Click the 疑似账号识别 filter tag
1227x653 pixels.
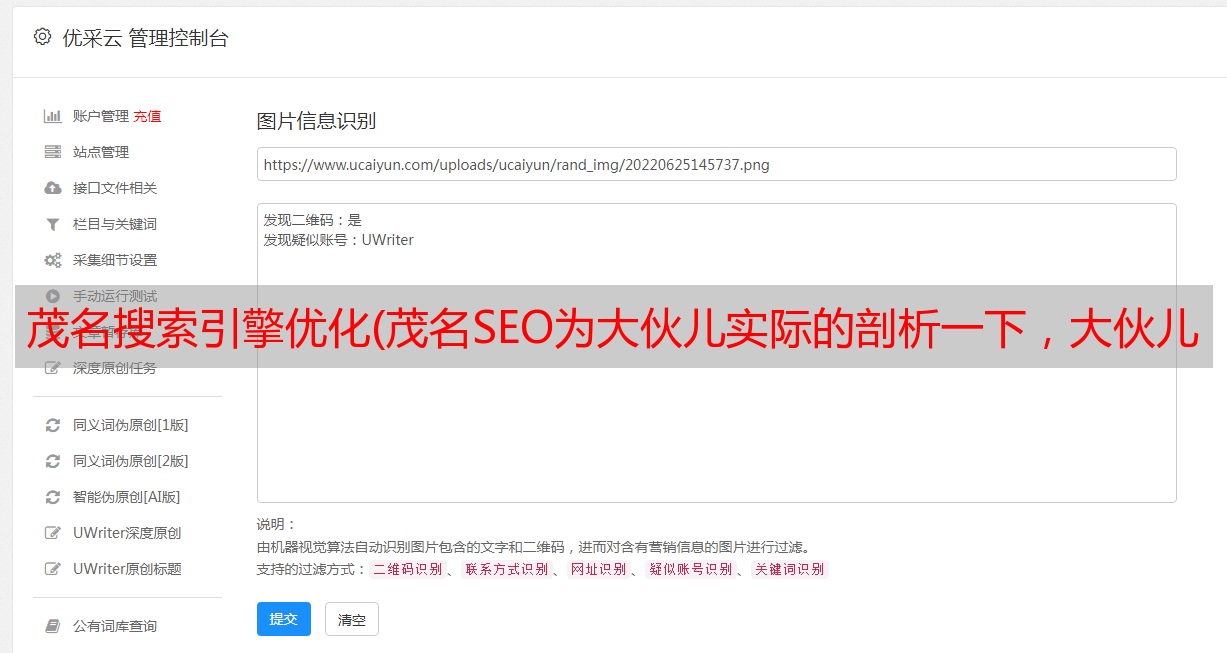691,569
